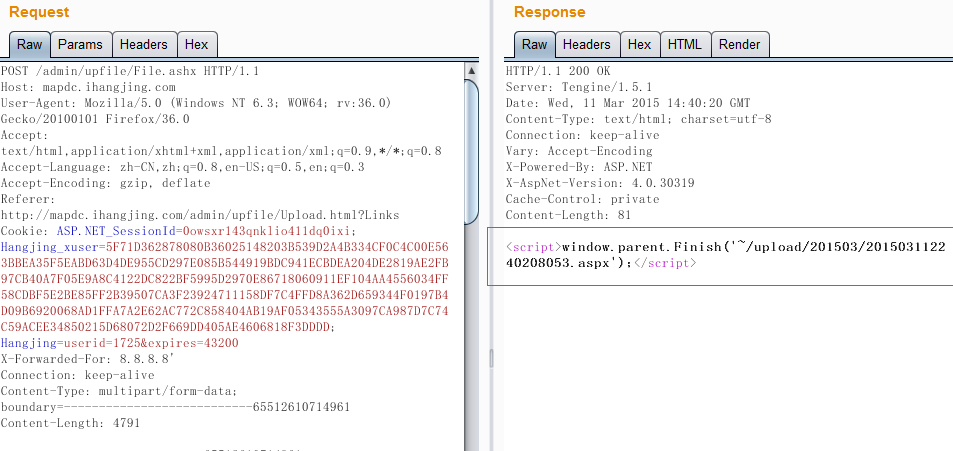Click the User-Agent Mozilla/5.0 header line
Viewport: 953px width, 451px height.
(x=196, y=103)
